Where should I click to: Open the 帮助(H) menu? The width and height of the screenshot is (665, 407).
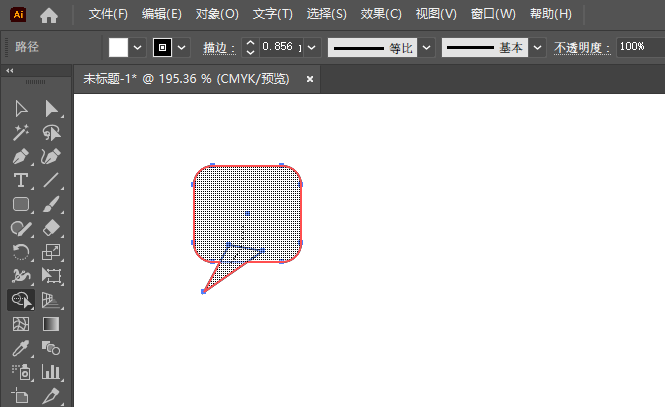click(x=551, y=14)
